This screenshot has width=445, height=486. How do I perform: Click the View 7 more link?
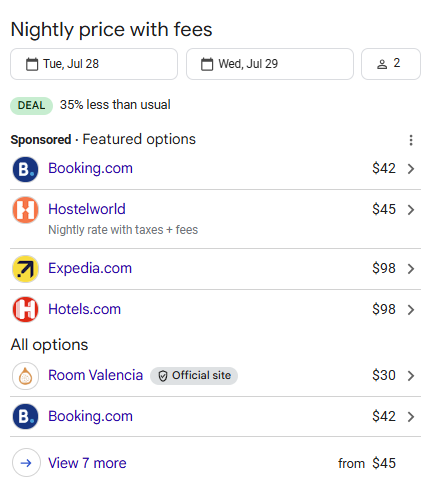click(x=87, y=463)
